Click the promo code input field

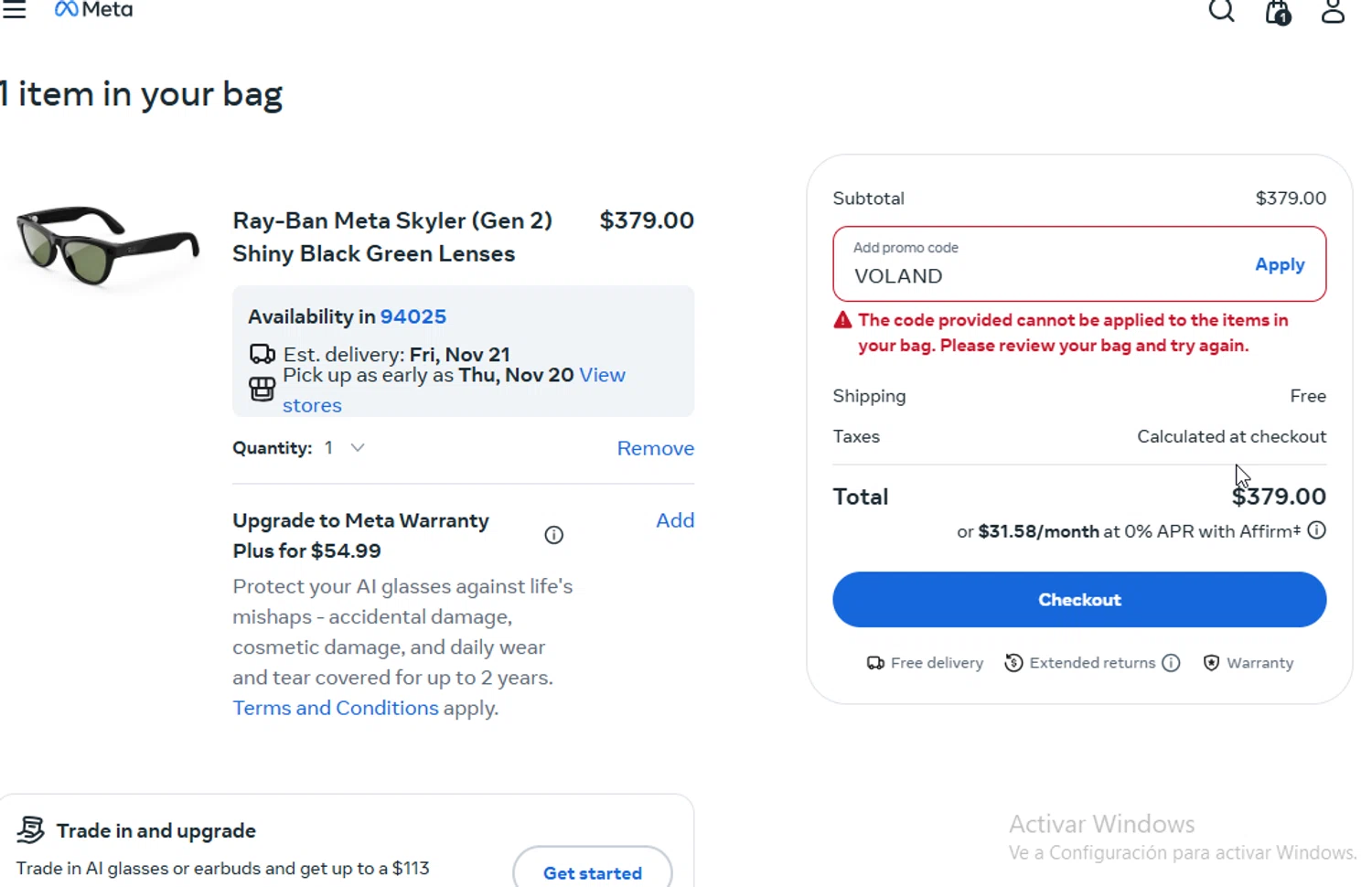click(x=1034, y=274)
